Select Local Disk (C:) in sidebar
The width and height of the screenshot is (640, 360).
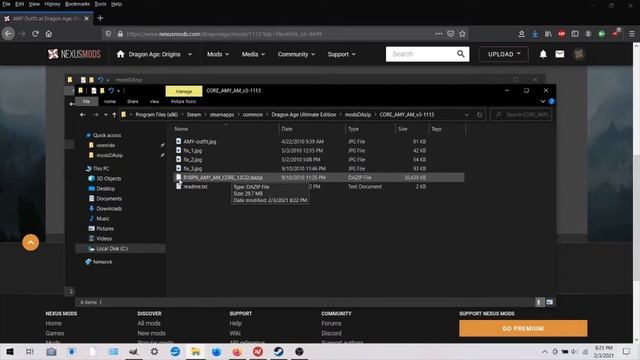click(112, 249)
